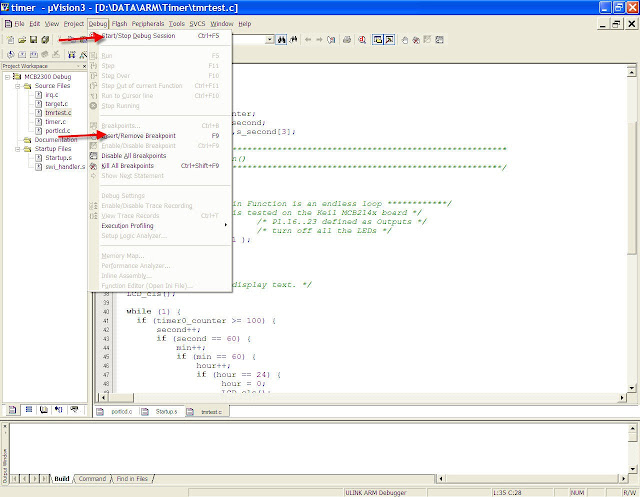Select tmrtest.c in the project tree
The height and width of the screenshot is (497, 640).
pyautogui.click(x=58, y=113)
